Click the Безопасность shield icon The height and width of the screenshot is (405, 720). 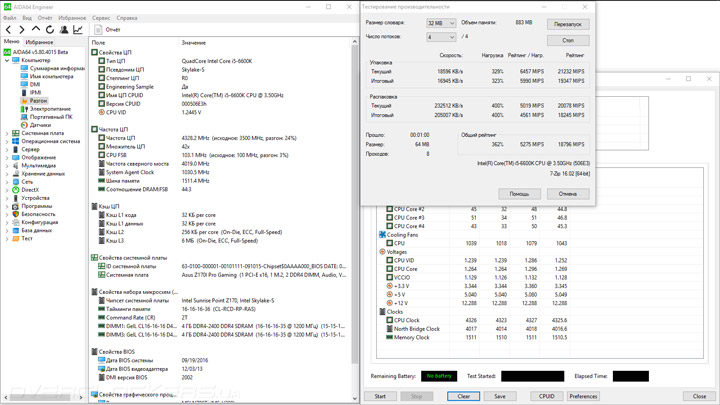pos(16,214)
